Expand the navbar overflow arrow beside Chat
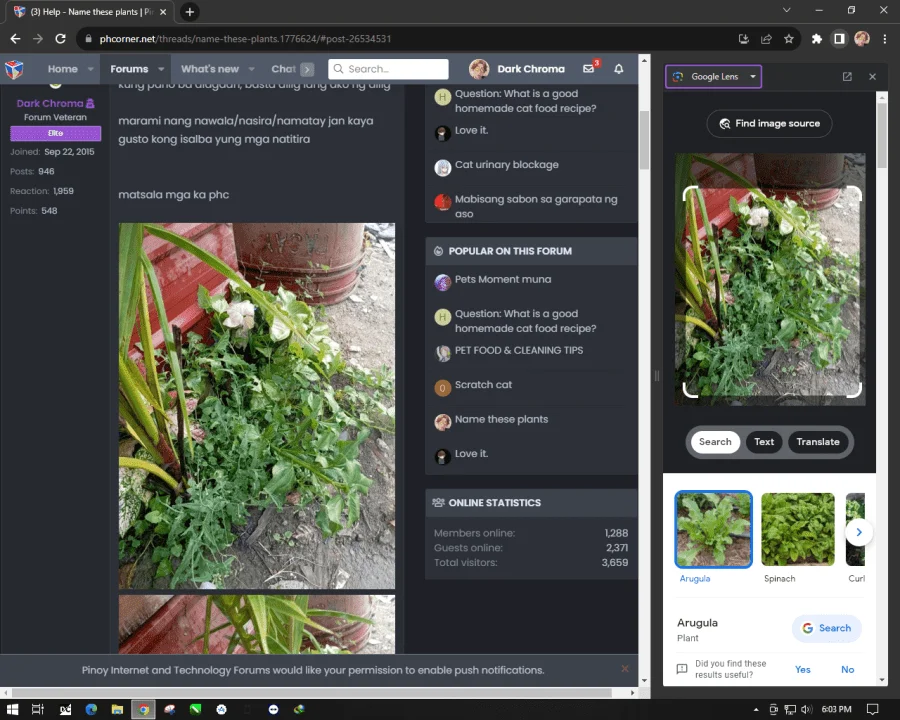This screenshot has width=900, height=720. click(x=307, y=69)
